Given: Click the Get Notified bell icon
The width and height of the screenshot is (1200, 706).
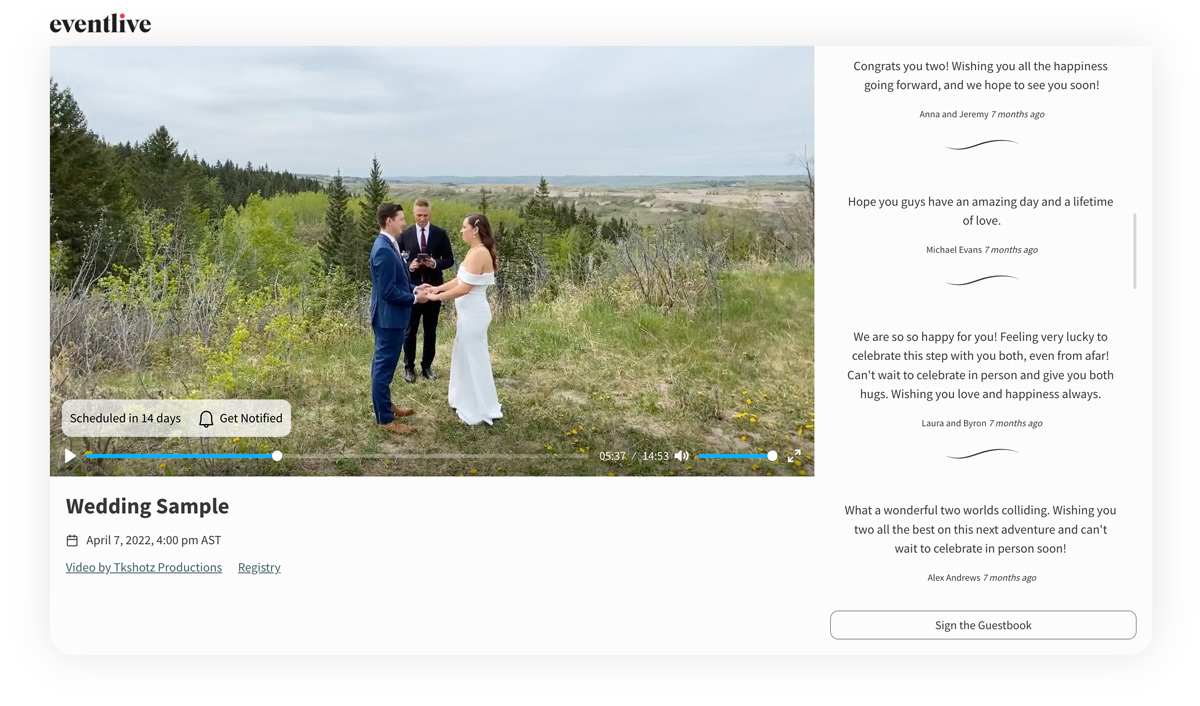Looking at the screenshot, I should 205,418.
